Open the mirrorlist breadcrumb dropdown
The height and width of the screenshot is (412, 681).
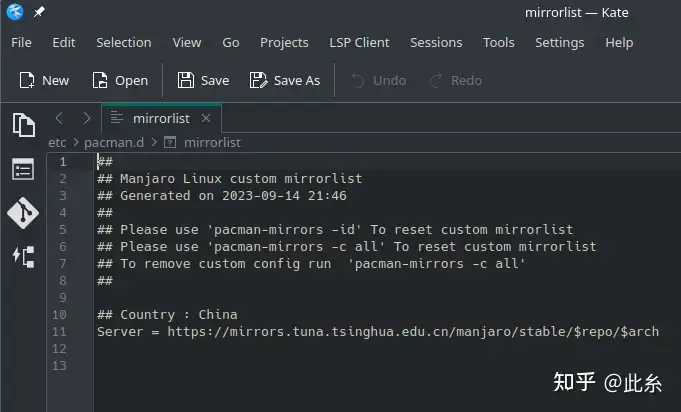tap(211, 143)
